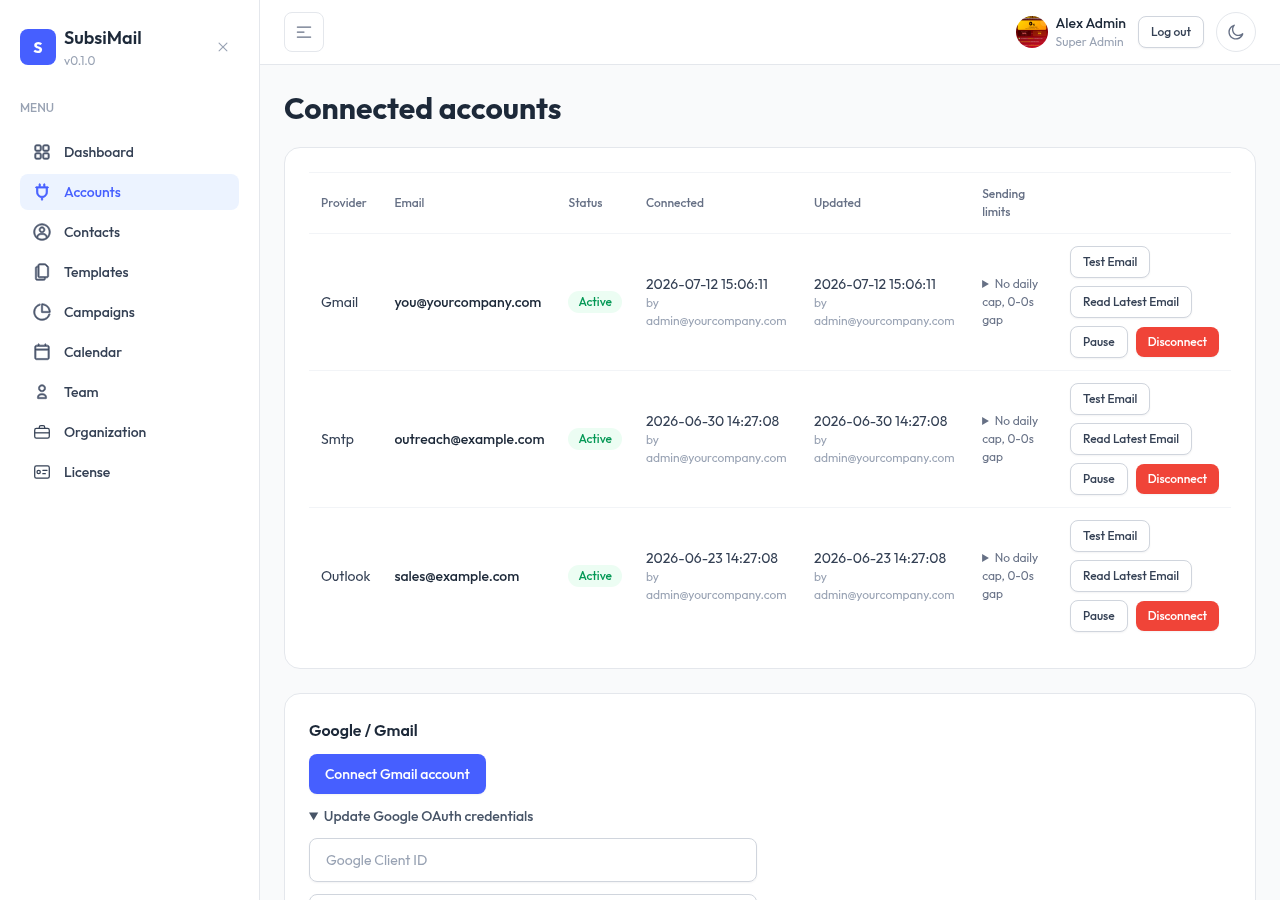Click the SubsiMail logo icon
This screenshot has width=1280, height=900.
pos(38,47)
